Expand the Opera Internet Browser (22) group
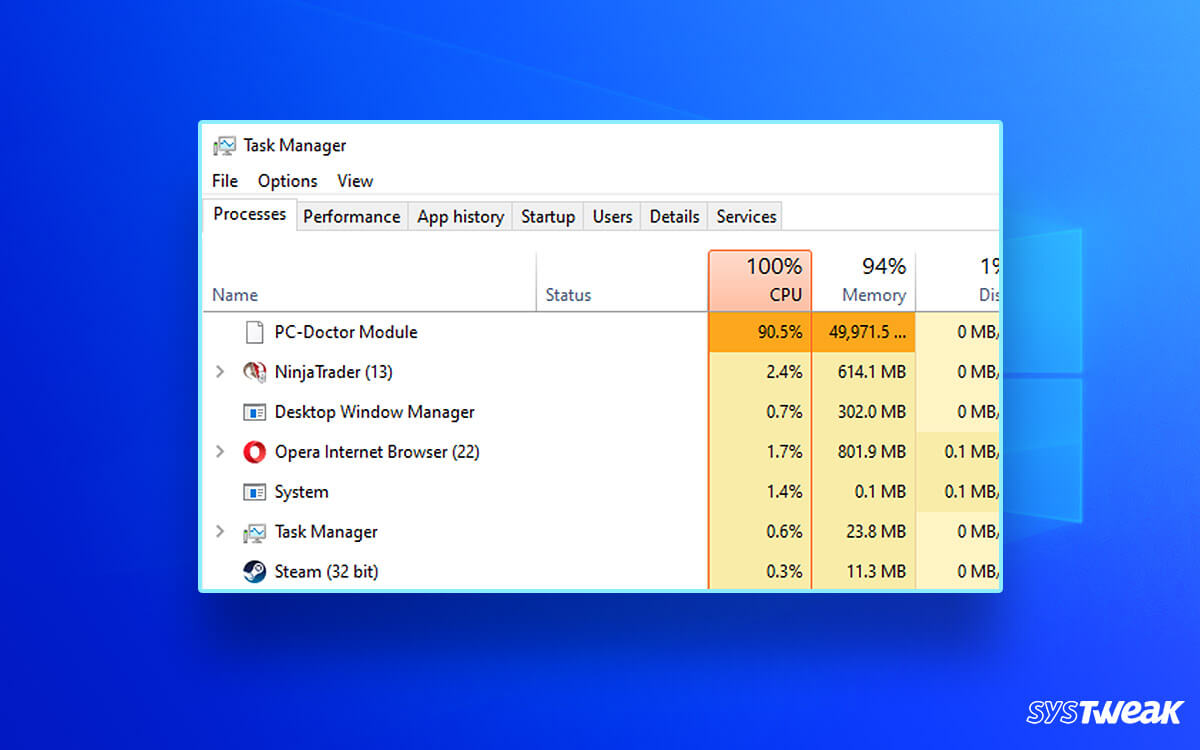 click(x=220, y=452)
